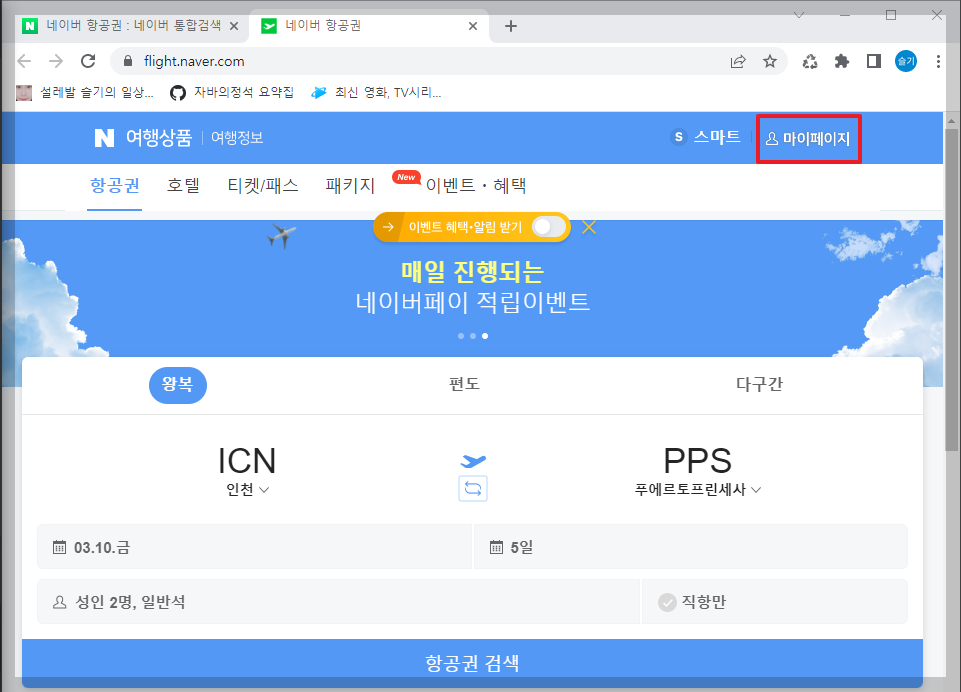Viewport: 961px width, 692px height.
Task: Select the third banner carousel dot
Action: pyautogui.click(x=485, y=336)
